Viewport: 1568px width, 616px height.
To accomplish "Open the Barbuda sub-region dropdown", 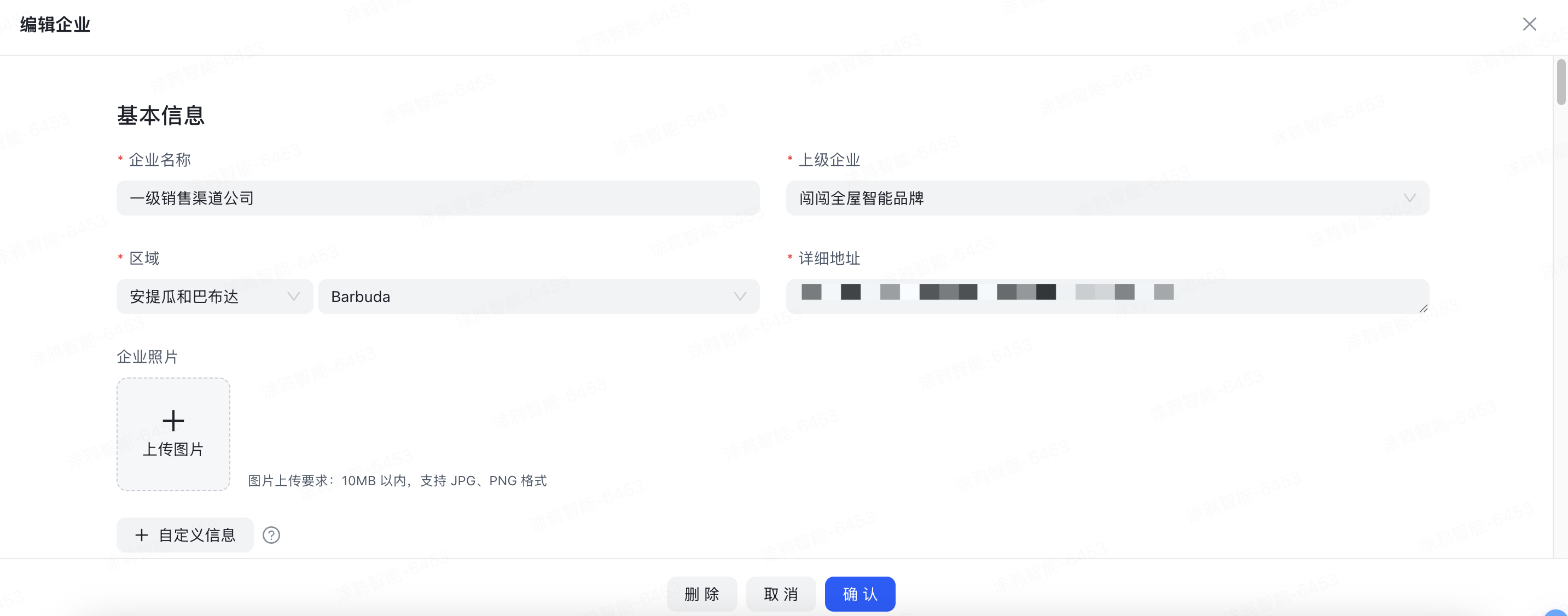I will 538,297.
